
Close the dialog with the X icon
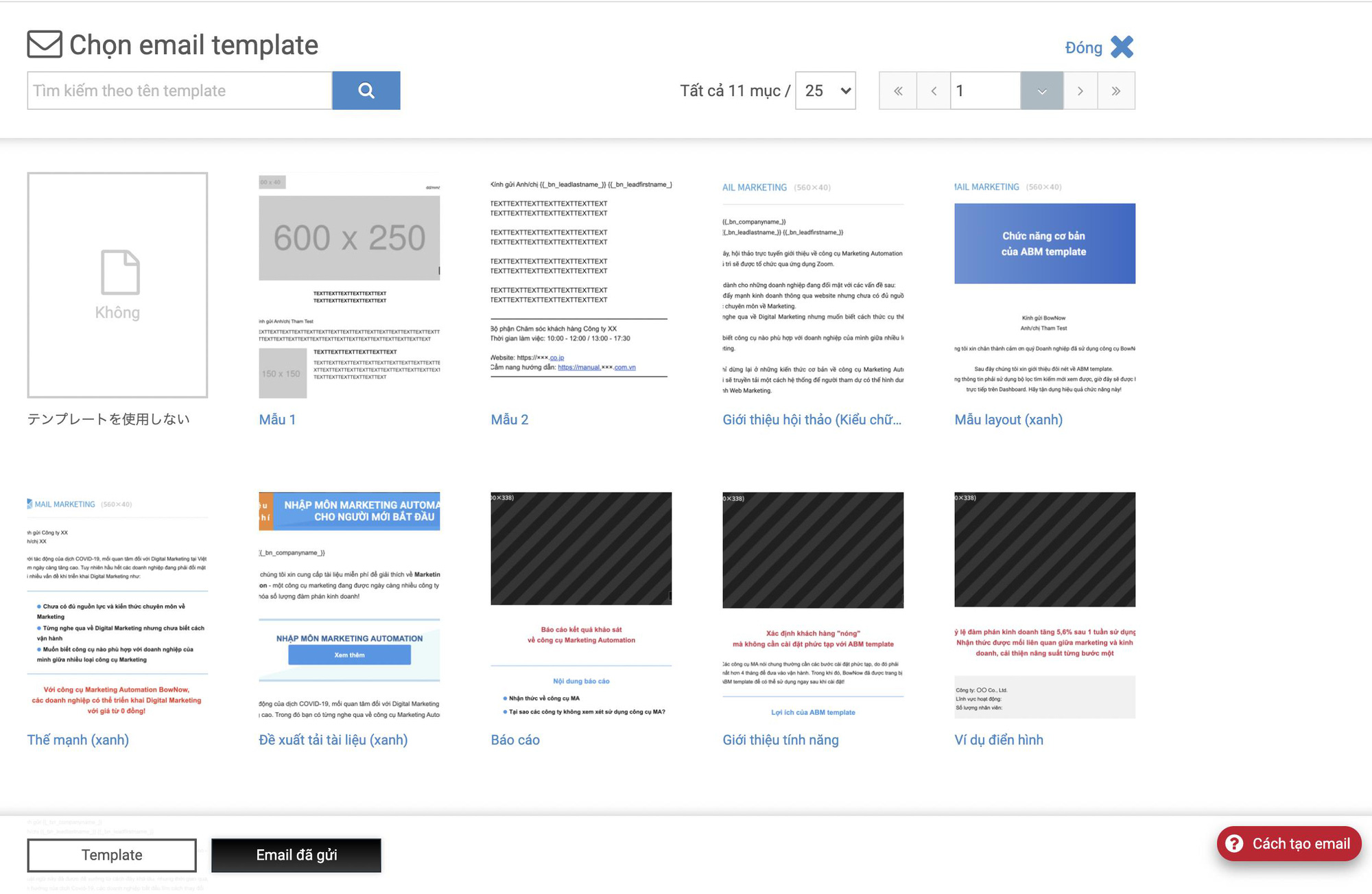tap(1122, 47)
